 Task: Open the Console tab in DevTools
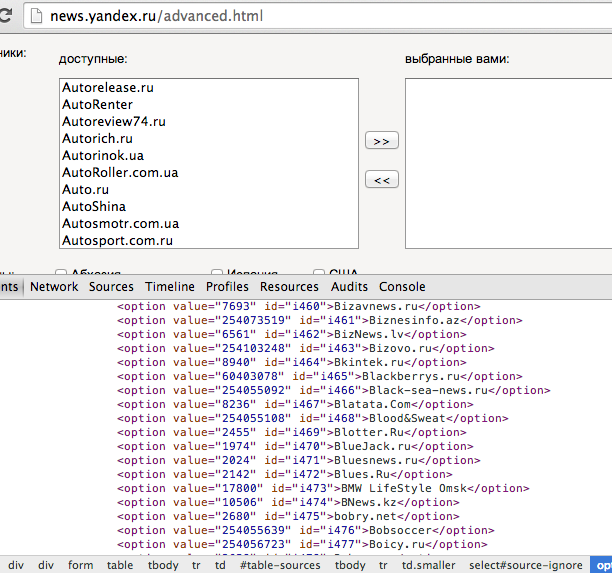402,287
